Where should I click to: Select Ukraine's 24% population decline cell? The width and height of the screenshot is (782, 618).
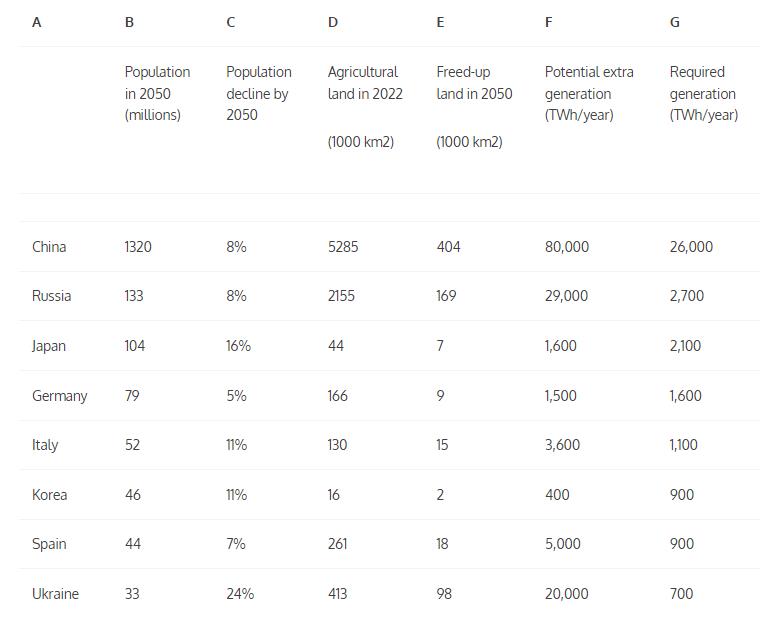pyautogui.click(x=240, y=594)
